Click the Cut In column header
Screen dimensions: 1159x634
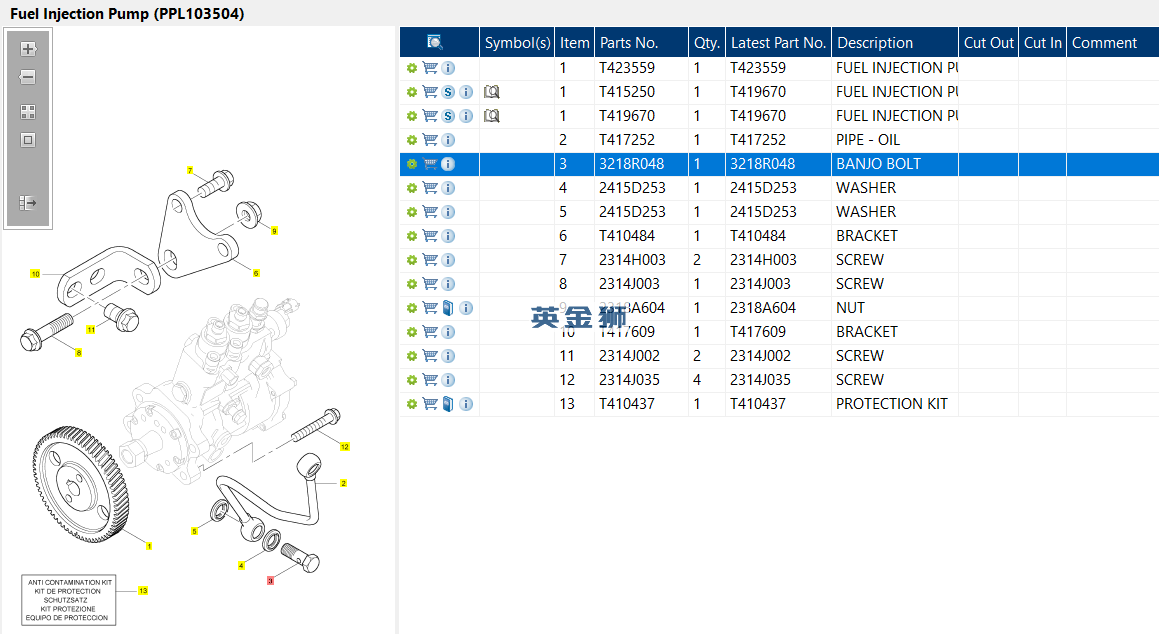1042,43
